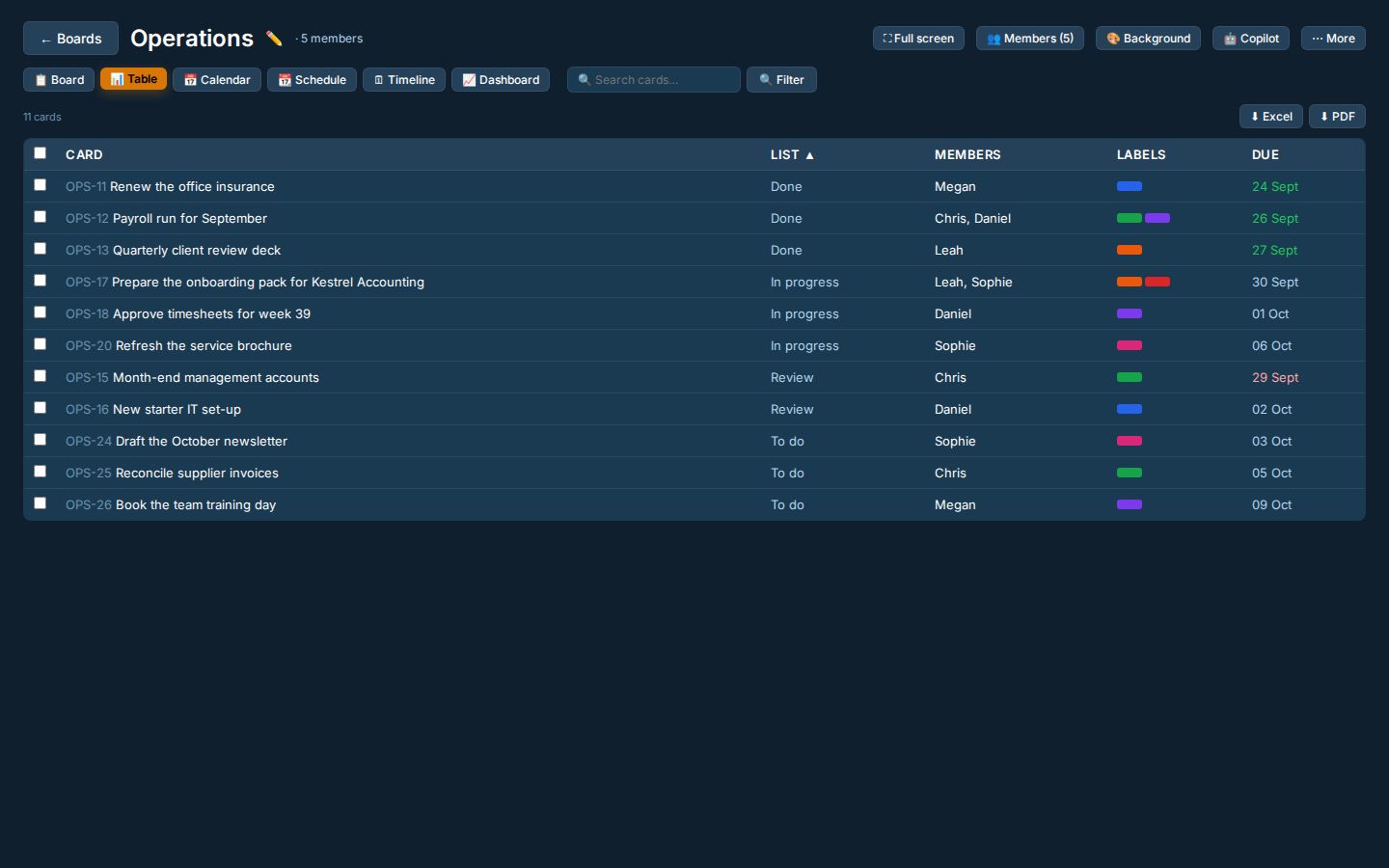The image size is (1389, 868).
Task: Select the OPS-13 Quarterly client review row checkbox
Action: pyautogui.click(x=40, y=249)
